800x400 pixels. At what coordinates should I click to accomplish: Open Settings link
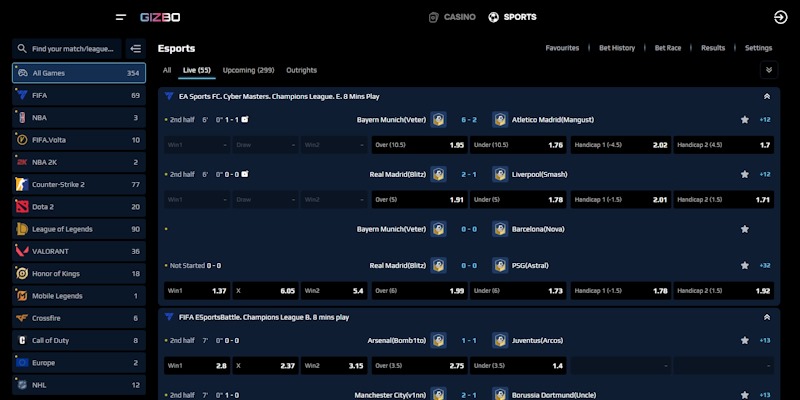(758, 48)
